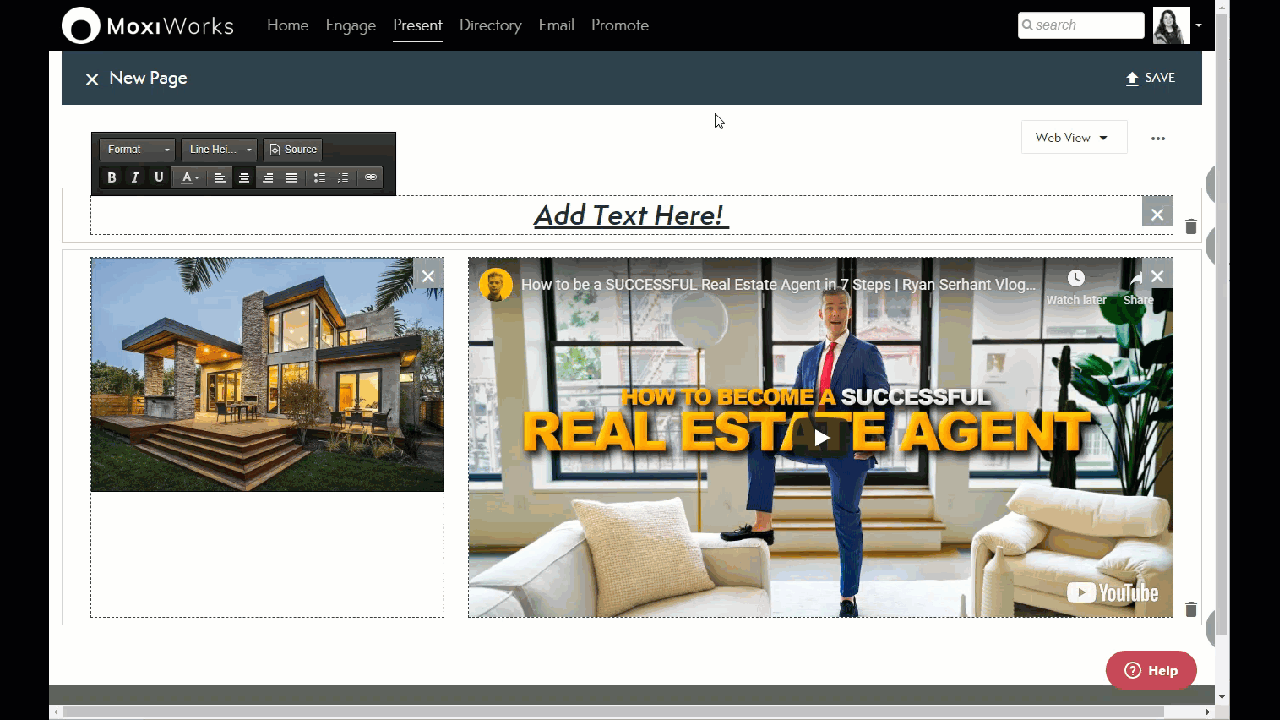This screenshot has width=1280, height=720.
Task: Insert a bulleted list
Action: pyautogui.click(x=319, y=178)
